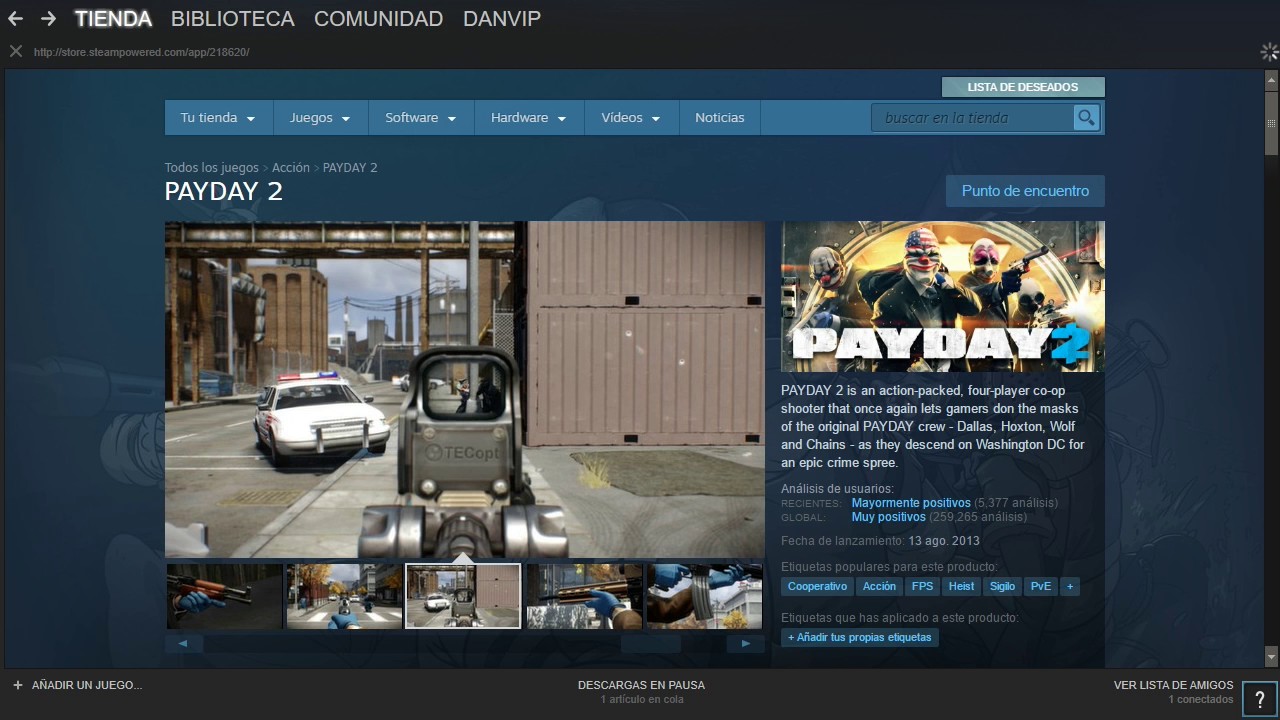
Task: Open Muy positivos global reviews
Action: (x=889, y=517)
